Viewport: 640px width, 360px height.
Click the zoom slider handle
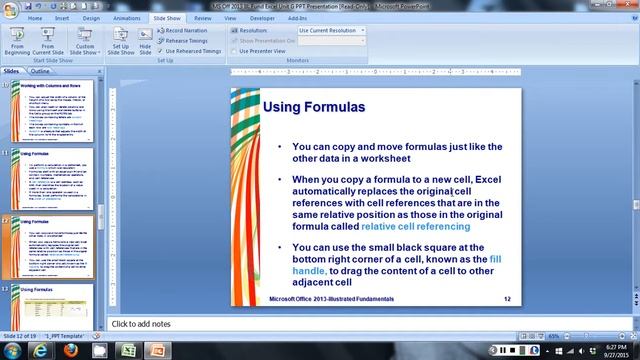[x=587, y=336]
